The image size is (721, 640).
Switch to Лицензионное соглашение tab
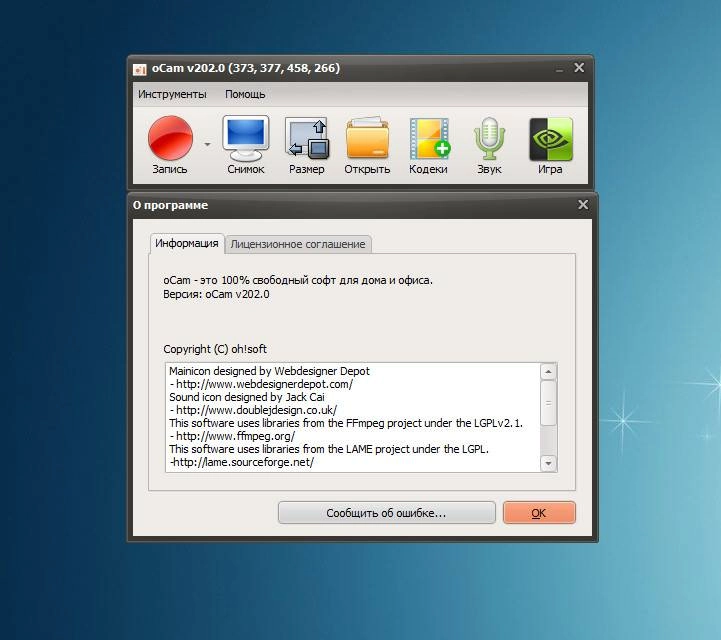pos(298,244)
